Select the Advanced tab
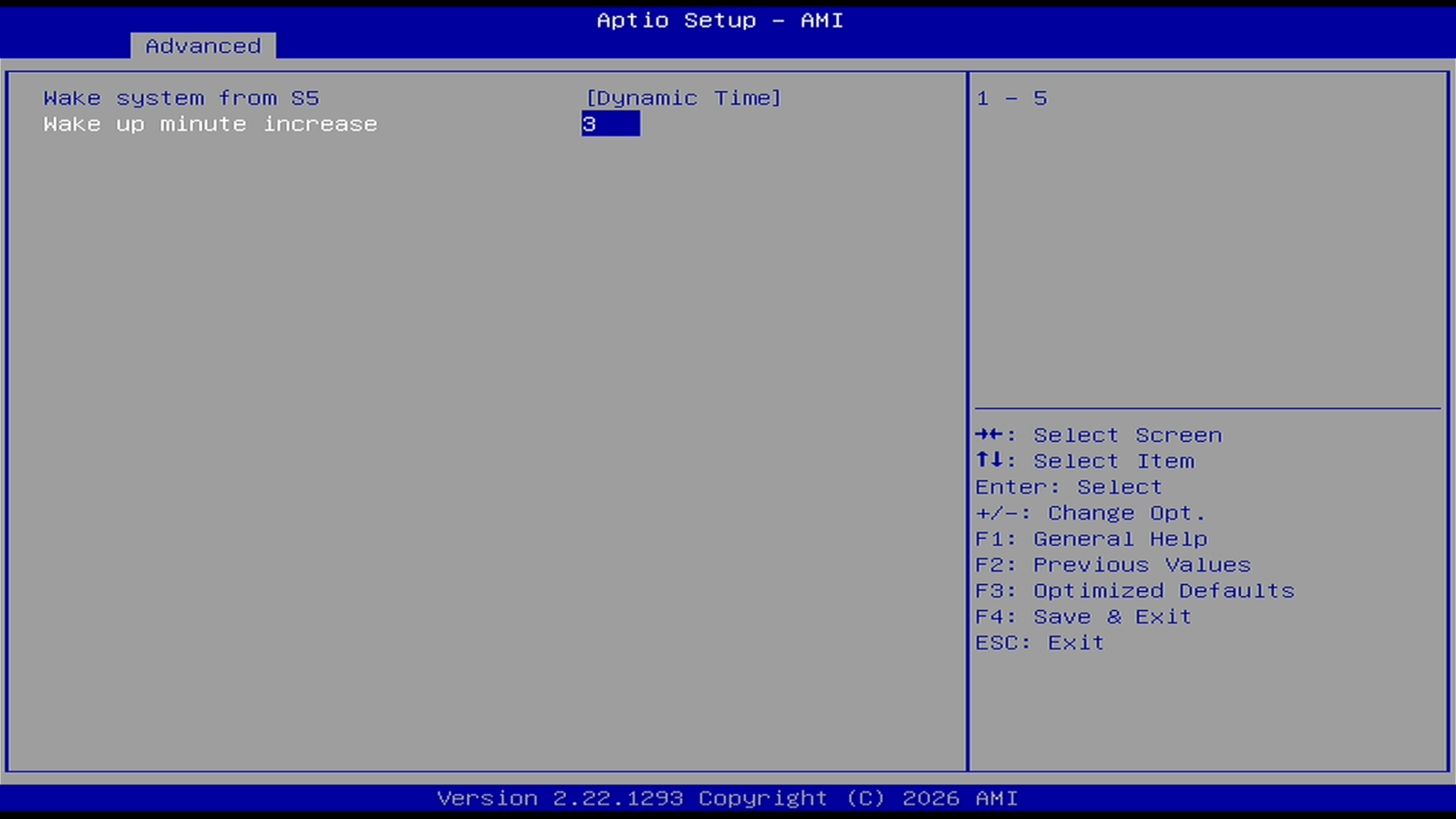Screen dimensions: 1456x819 click(x=203, y=46)
